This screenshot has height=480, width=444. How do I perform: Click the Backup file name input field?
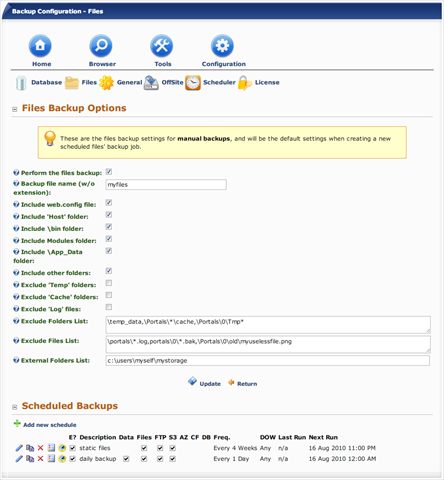click(166, 184)
